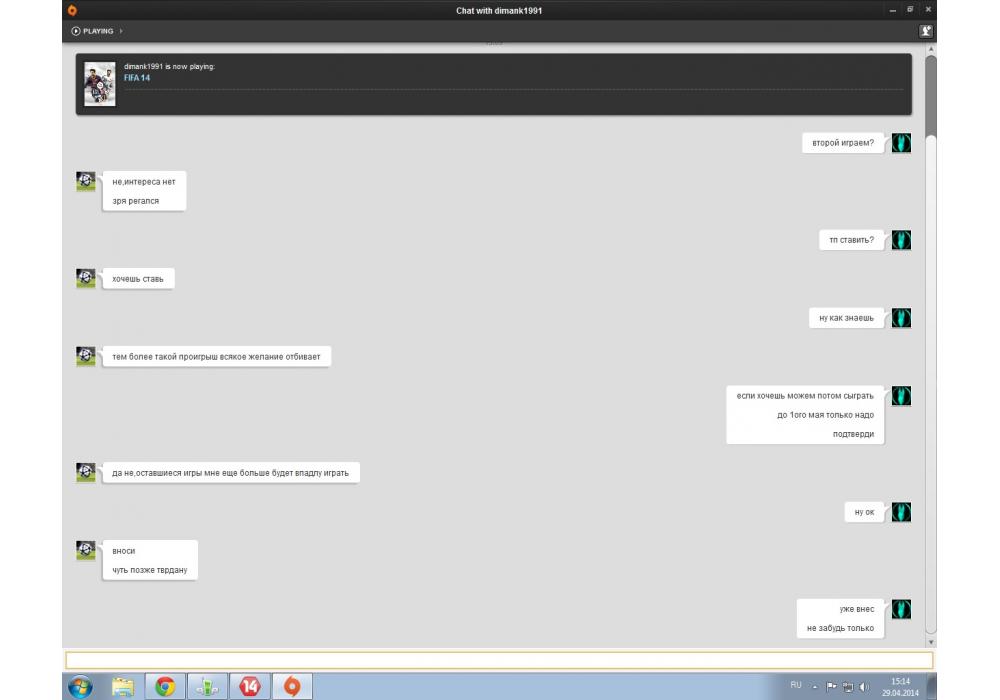The width and height of the screenshot is (1000, 700).
Task: Click the Origin logo in title bar
Action: [72, 10]
